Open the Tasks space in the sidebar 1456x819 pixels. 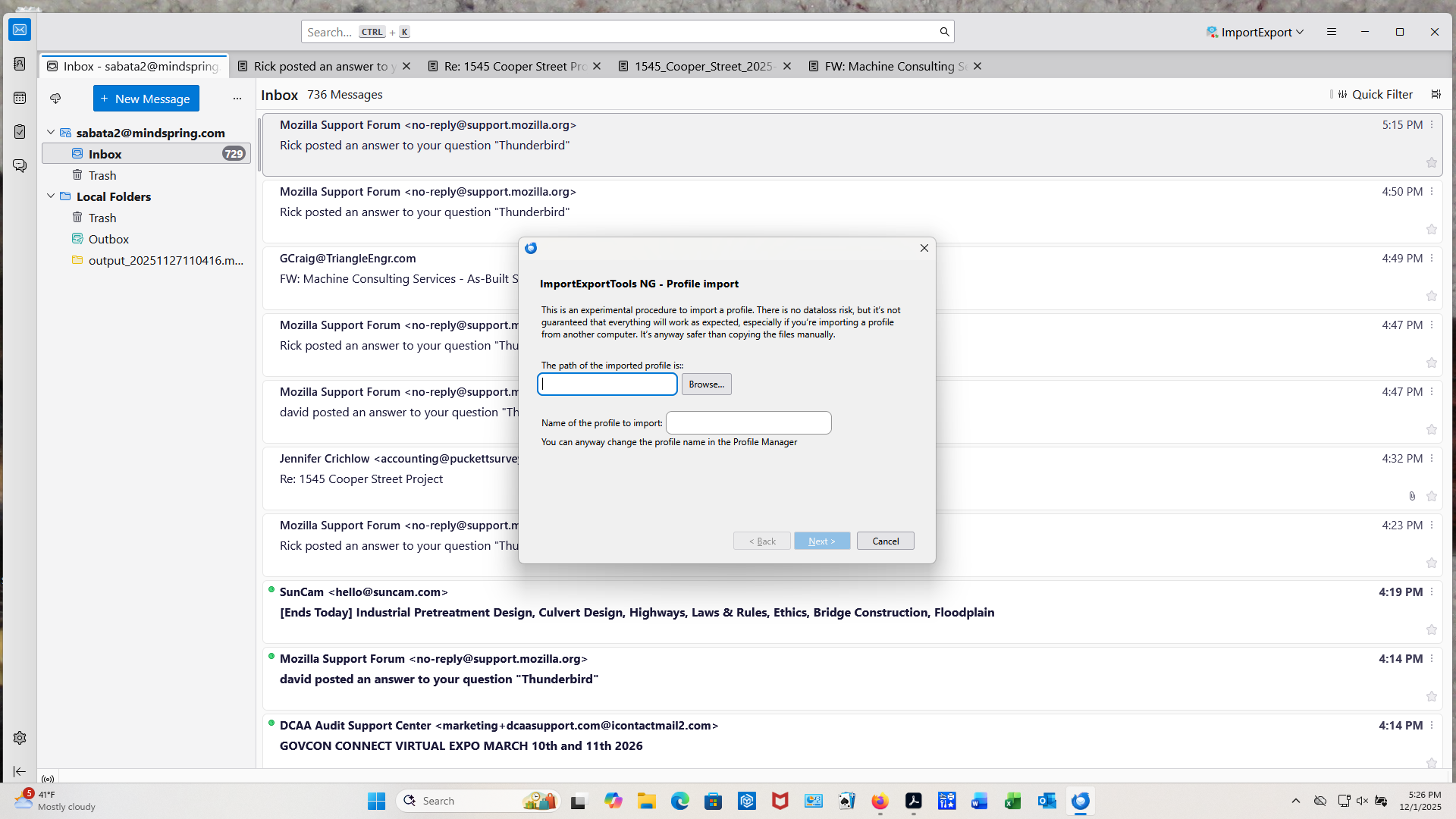tap(20, 132)
